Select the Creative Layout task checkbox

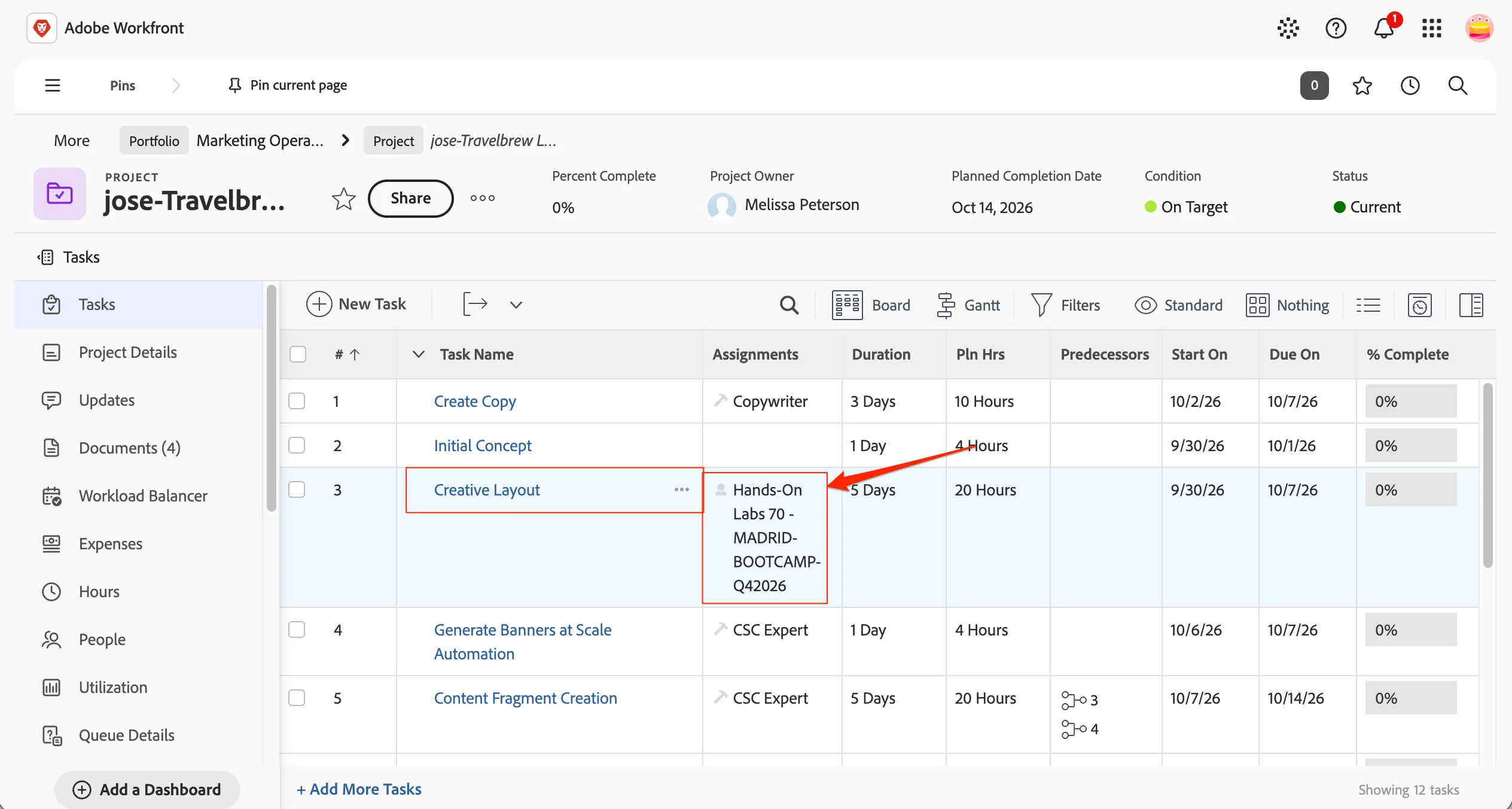(297, 489)
